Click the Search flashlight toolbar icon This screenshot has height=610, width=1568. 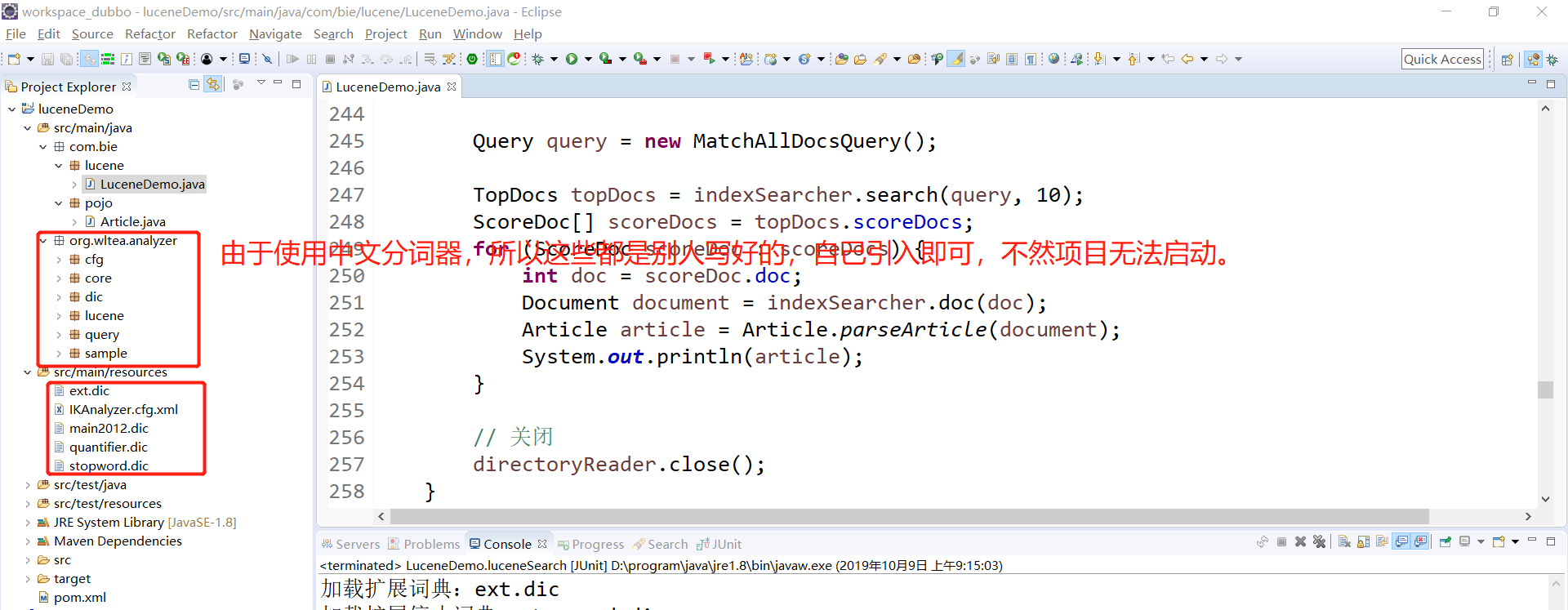(x=880, y=59)
